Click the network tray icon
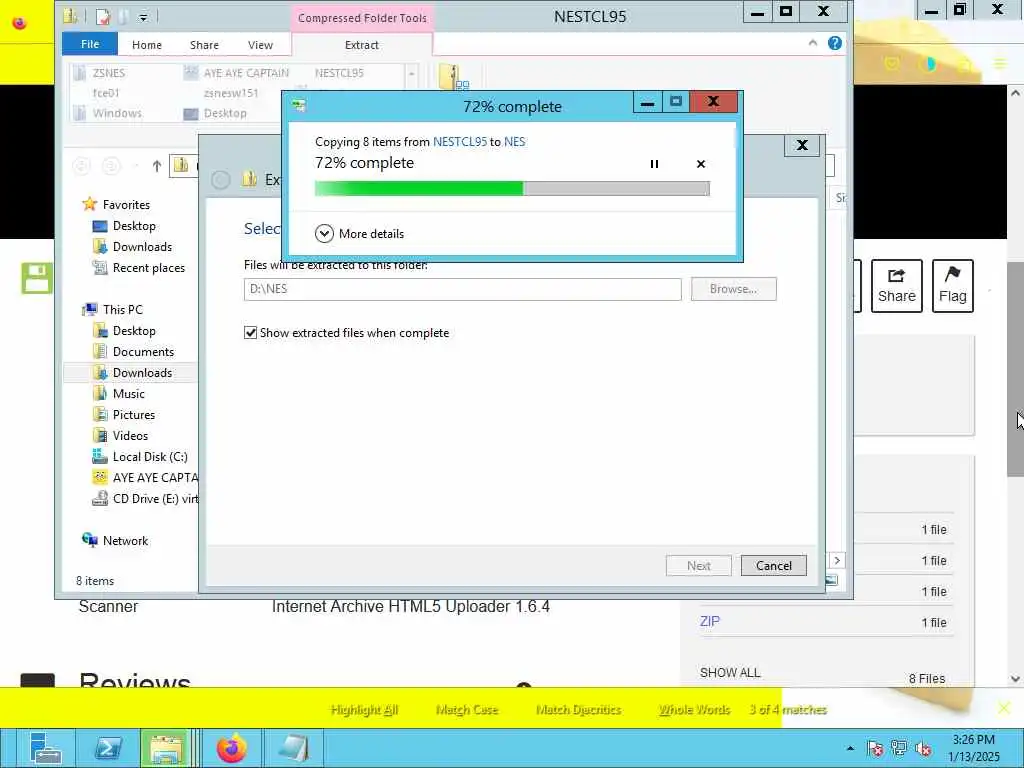This screenshot has width=1024, height=768. (899, 748)
